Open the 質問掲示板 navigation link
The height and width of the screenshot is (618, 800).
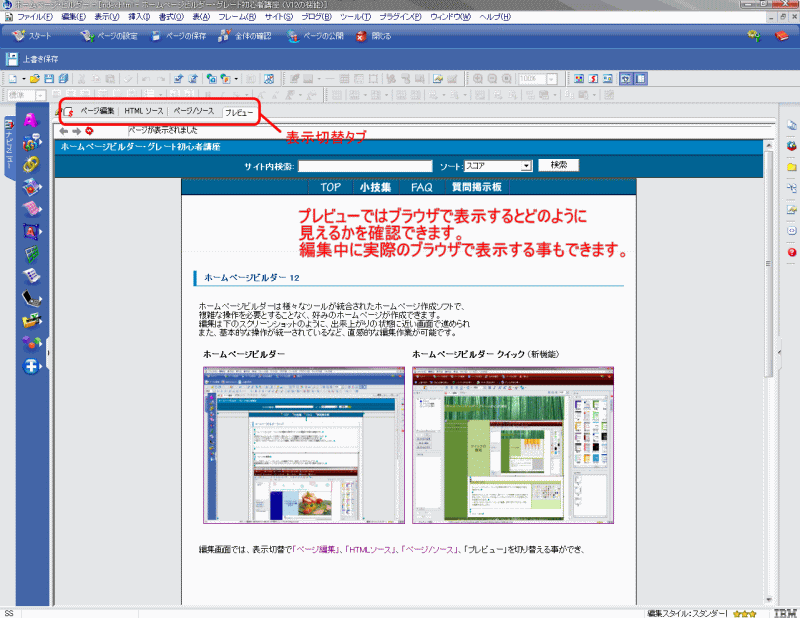(x=477, y=187)
